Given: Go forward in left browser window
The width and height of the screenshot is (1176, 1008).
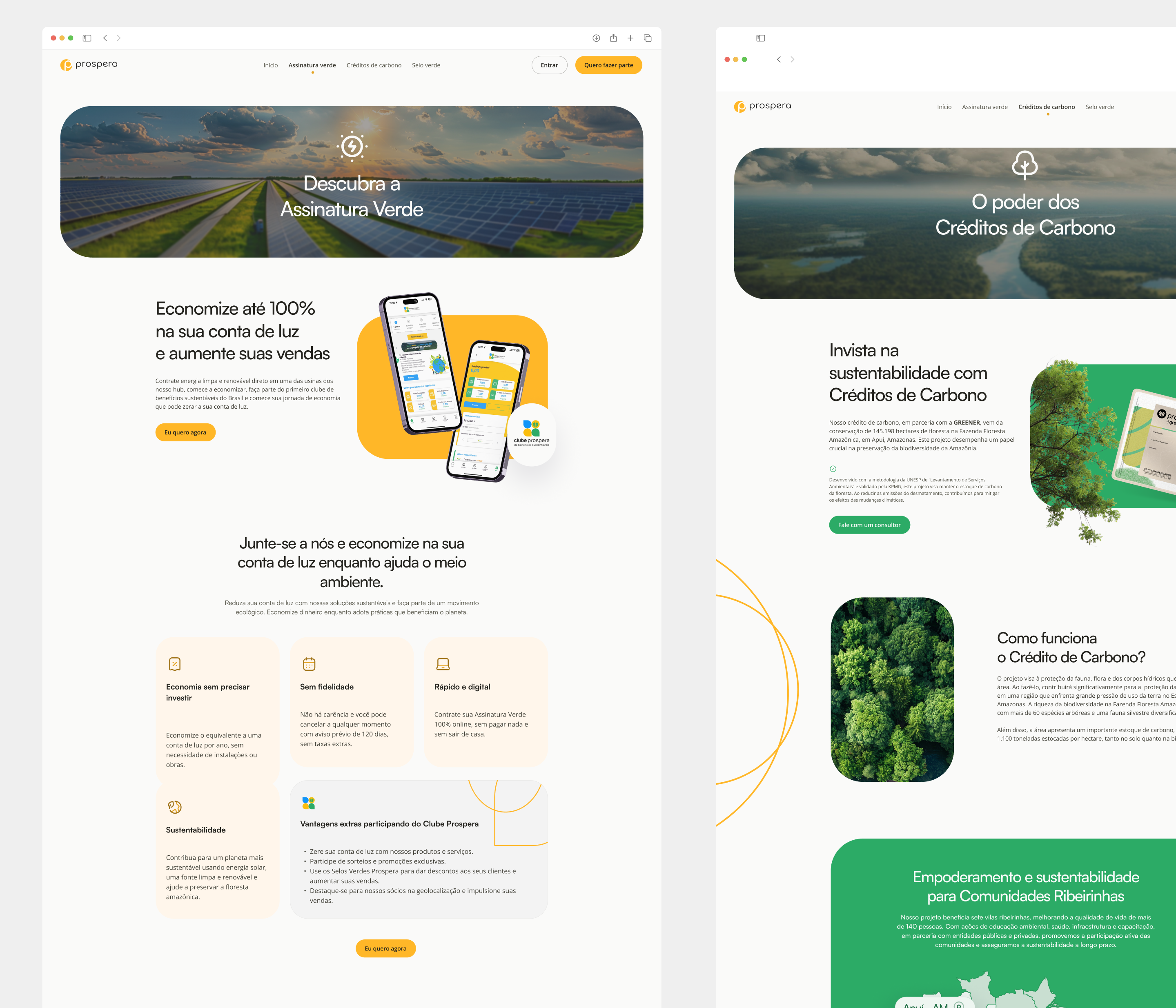Looking at the screenshot, I should tap(119, 38).
